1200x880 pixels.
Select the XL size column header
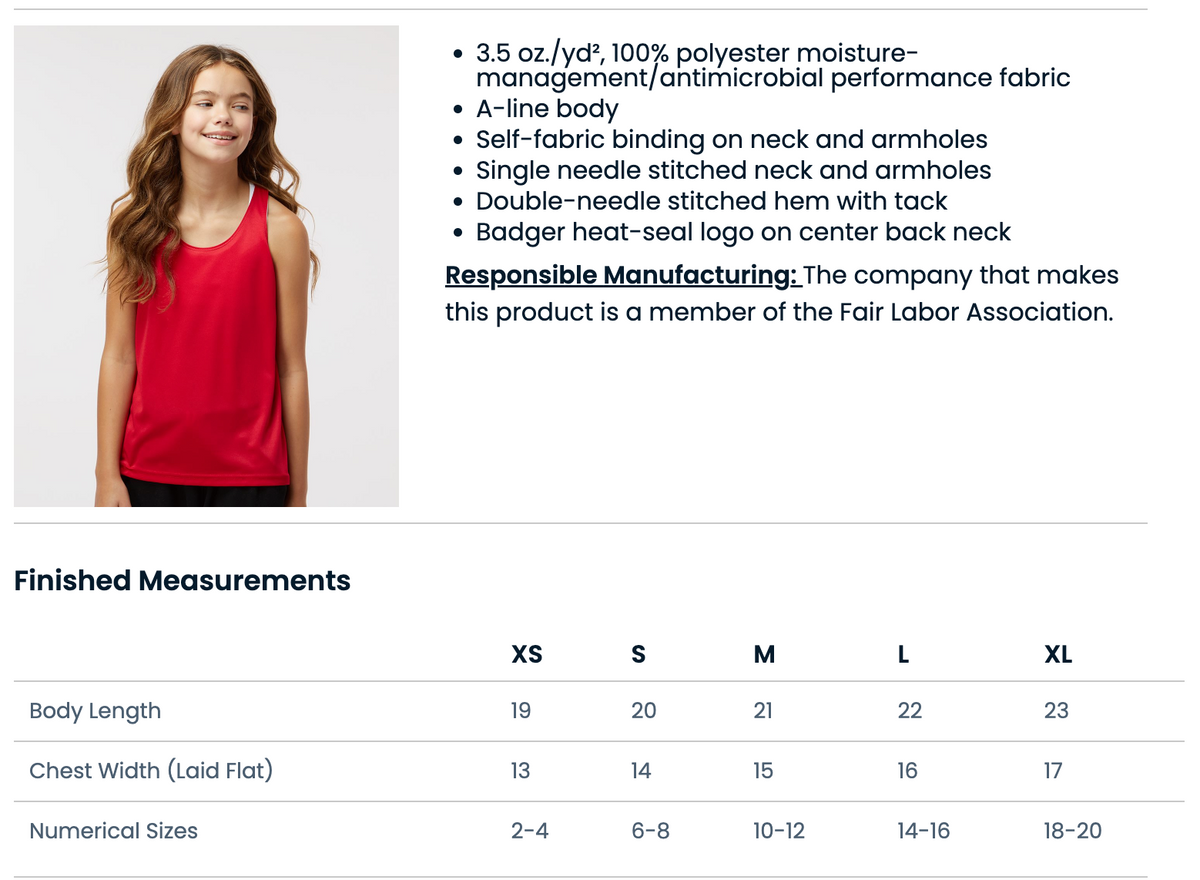point(1058,654)
